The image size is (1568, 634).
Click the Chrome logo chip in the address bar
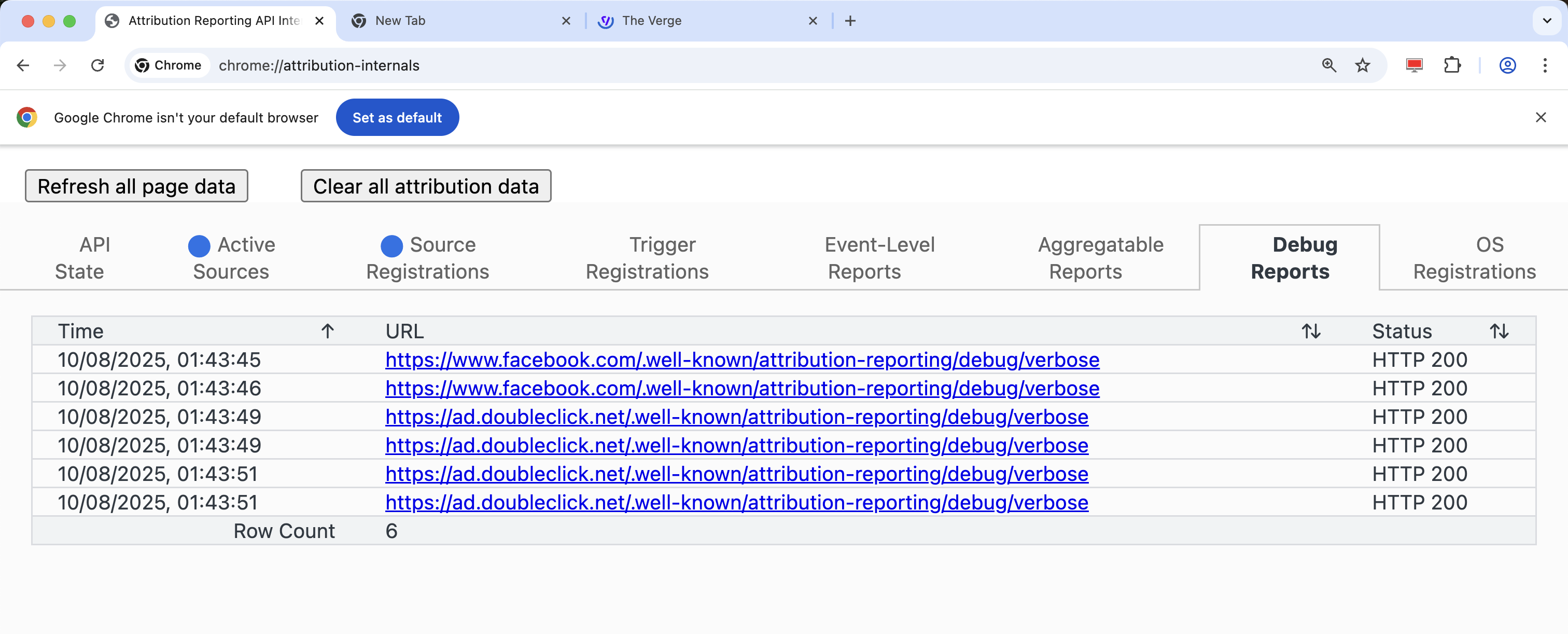169,65
